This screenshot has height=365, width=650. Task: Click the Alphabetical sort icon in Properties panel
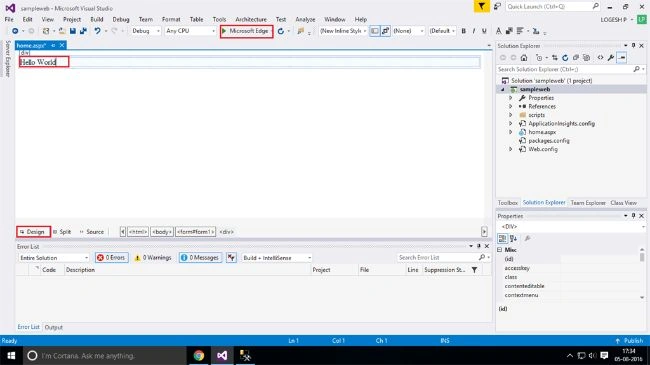tap(513, 238)
